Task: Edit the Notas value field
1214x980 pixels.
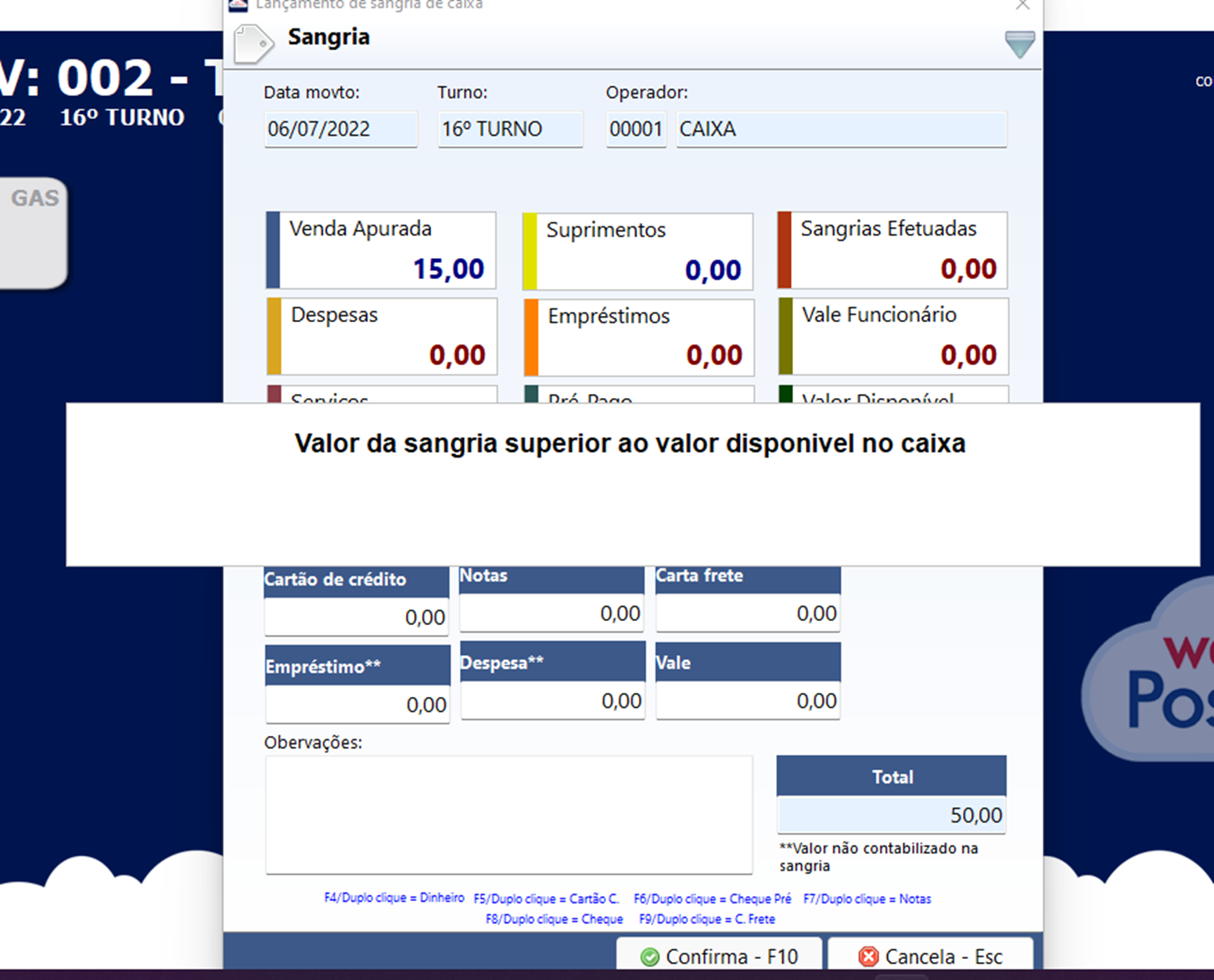Action: click(552, 613)
